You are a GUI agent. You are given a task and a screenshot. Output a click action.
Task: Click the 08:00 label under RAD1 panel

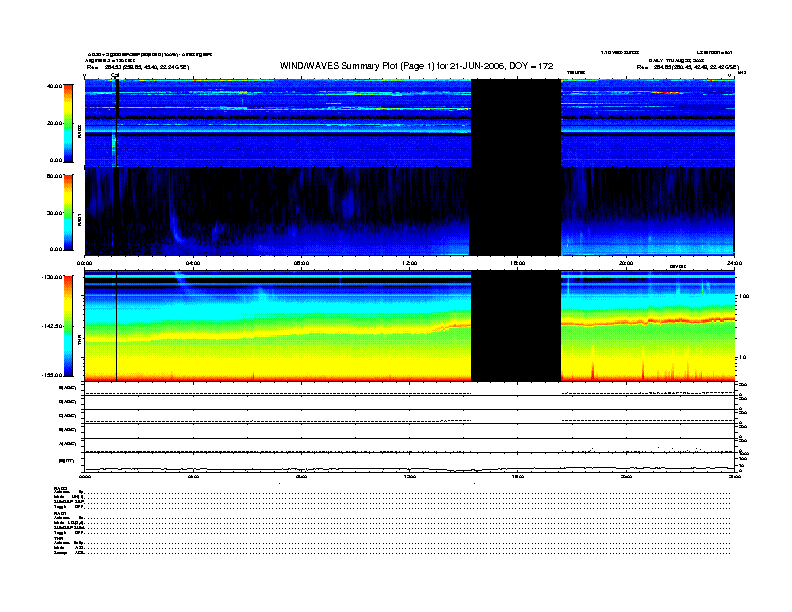click(301, 263)
